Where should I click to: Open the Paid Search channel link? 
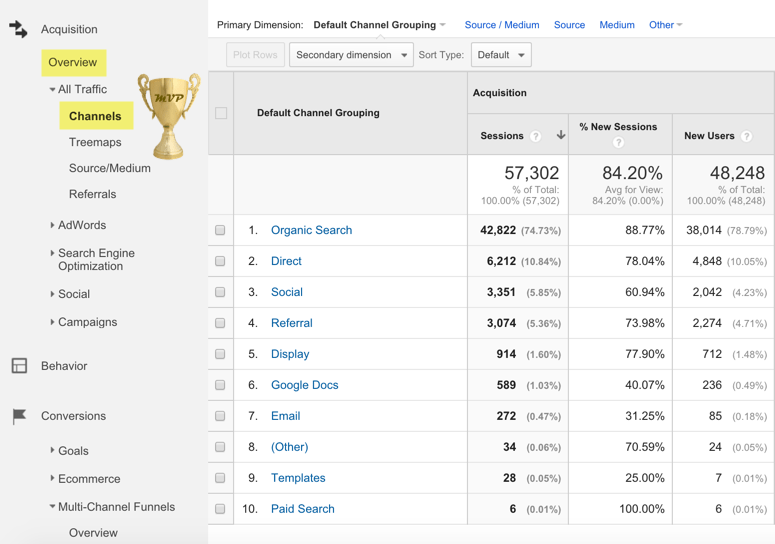302,509
